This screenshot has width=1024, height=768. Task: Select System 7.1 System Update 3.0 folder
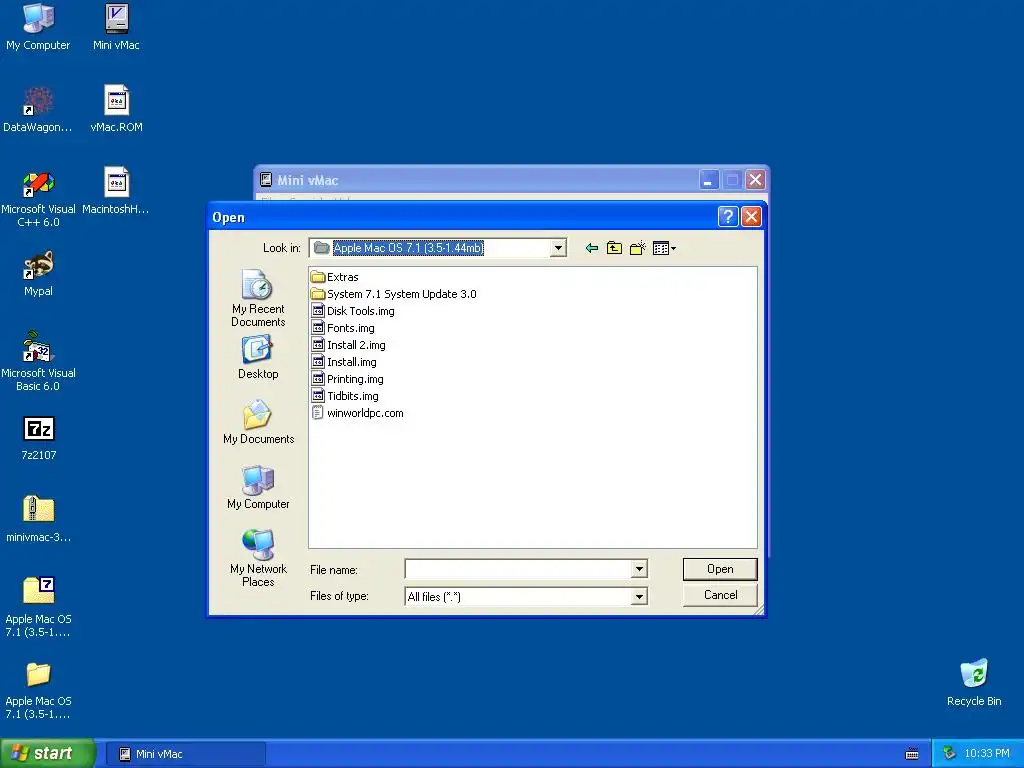pos(394,294)
